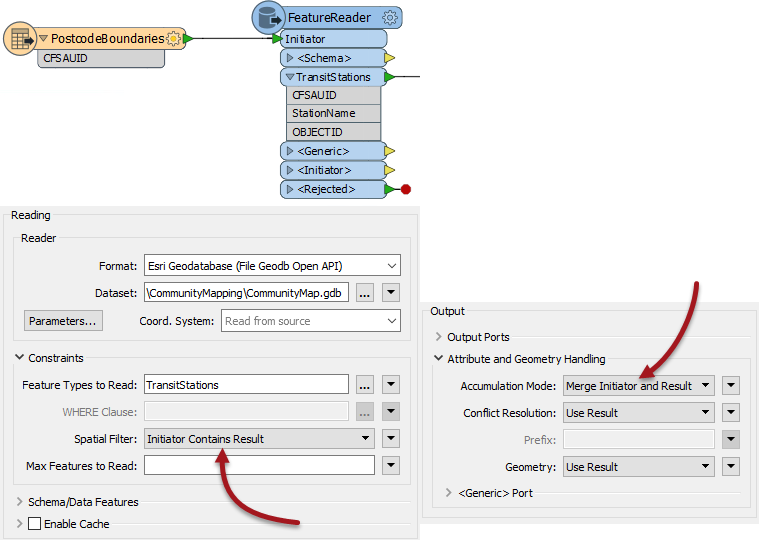Browse for Dataset with the ellipsis button
The image size is (759, 540).
[365, 293]
